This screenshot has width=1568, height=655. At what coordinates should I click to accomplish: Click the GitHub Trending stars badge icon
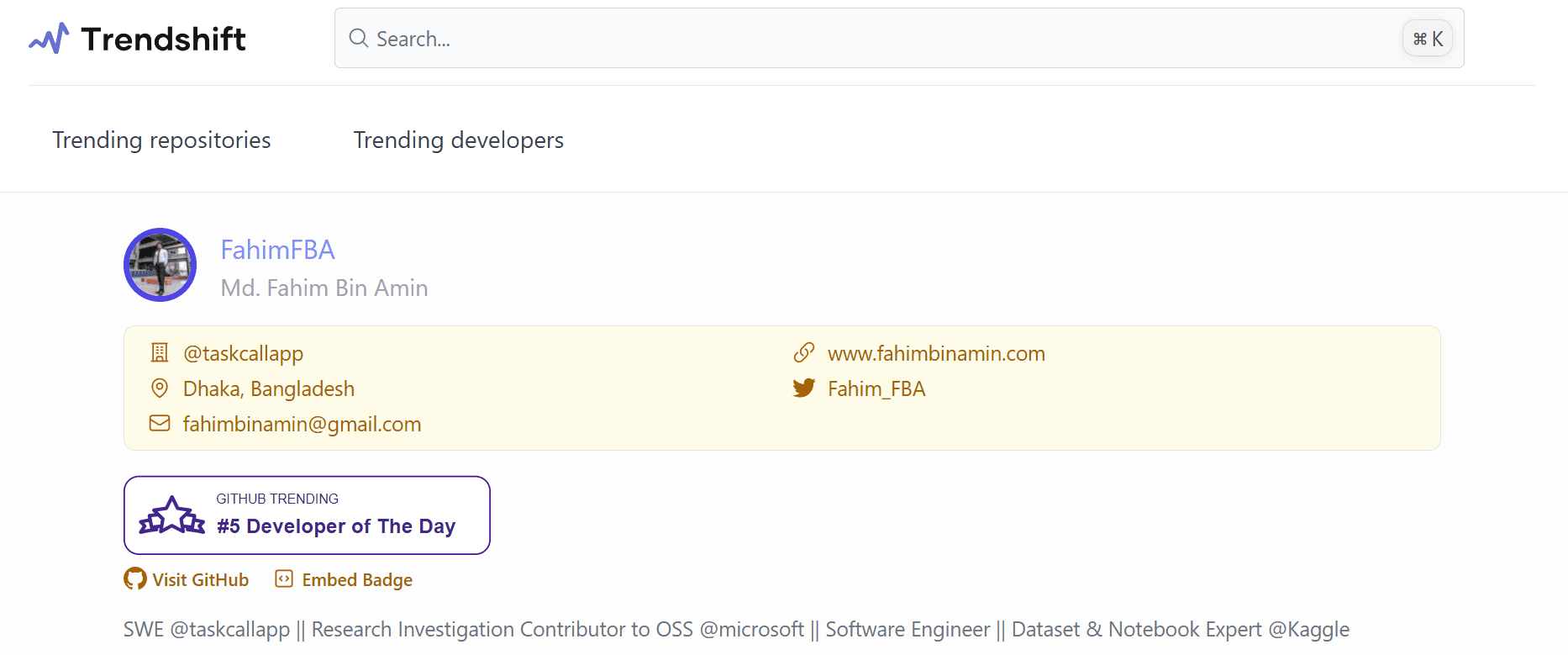point(172,515)
